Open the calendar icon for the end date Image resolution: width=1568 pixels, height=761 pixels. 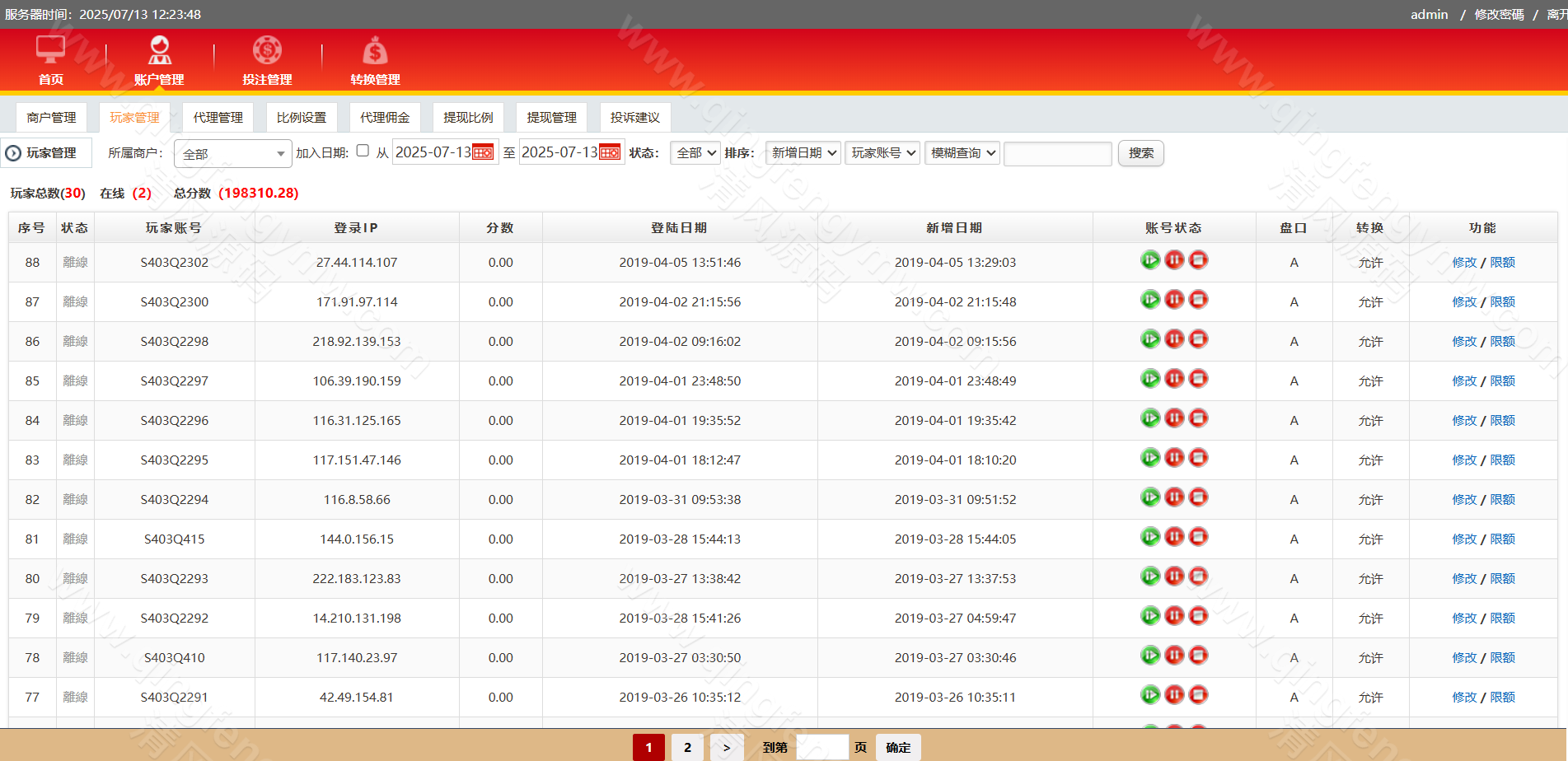coord(610,153)
